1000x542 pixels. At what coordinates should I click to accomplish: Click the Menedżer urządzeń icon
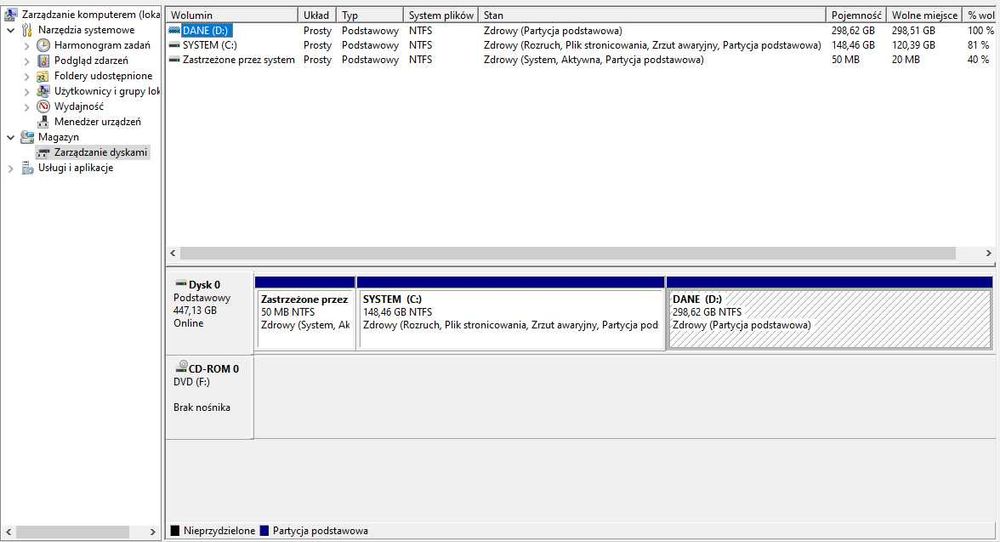click(x=43, y=122)
